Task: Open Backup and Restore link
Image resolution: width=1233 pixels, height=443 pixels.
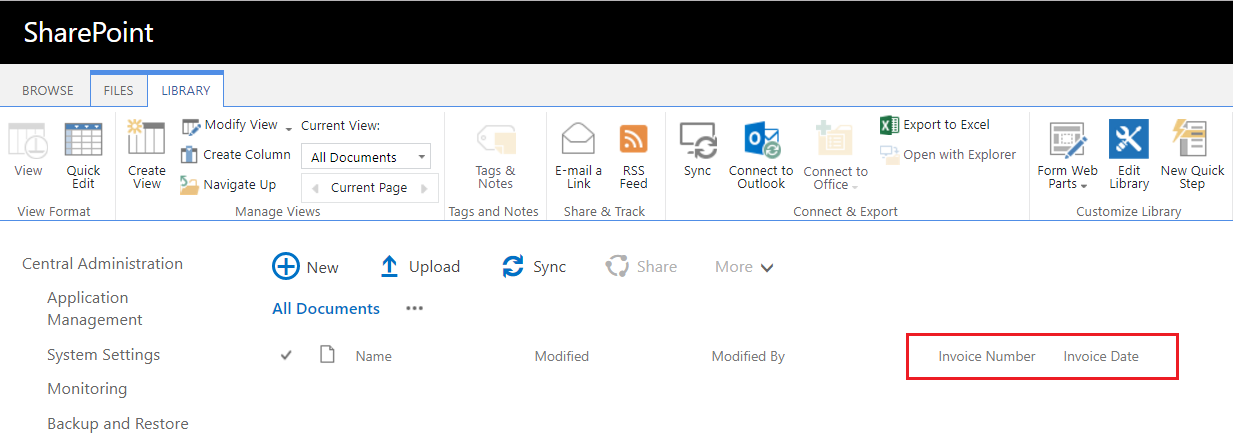Action: point(118,424)
